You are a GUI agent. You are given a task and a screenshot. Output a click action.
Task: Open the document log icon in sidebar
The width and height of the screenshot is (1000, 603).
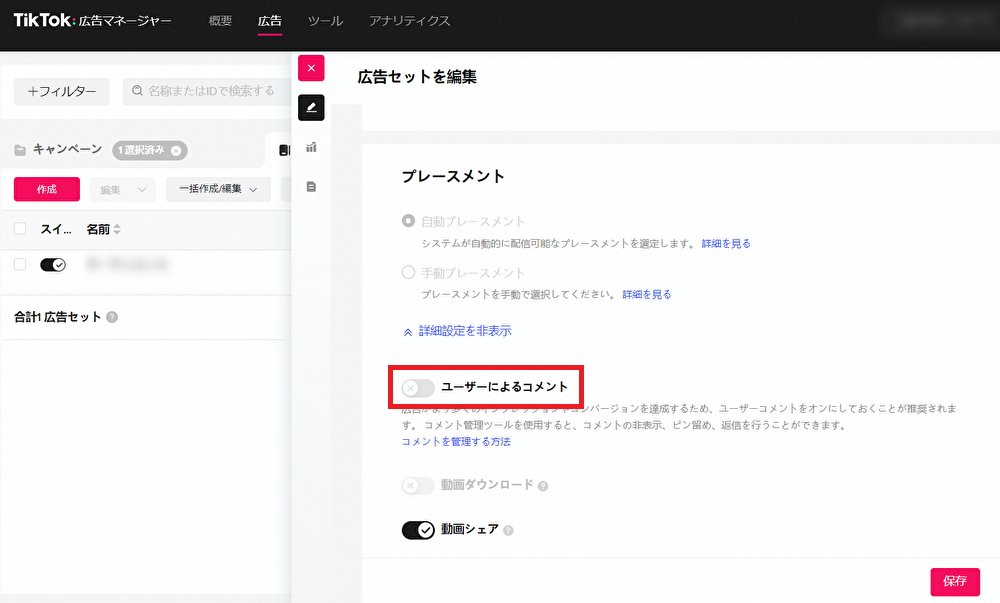tap(311, 187)
